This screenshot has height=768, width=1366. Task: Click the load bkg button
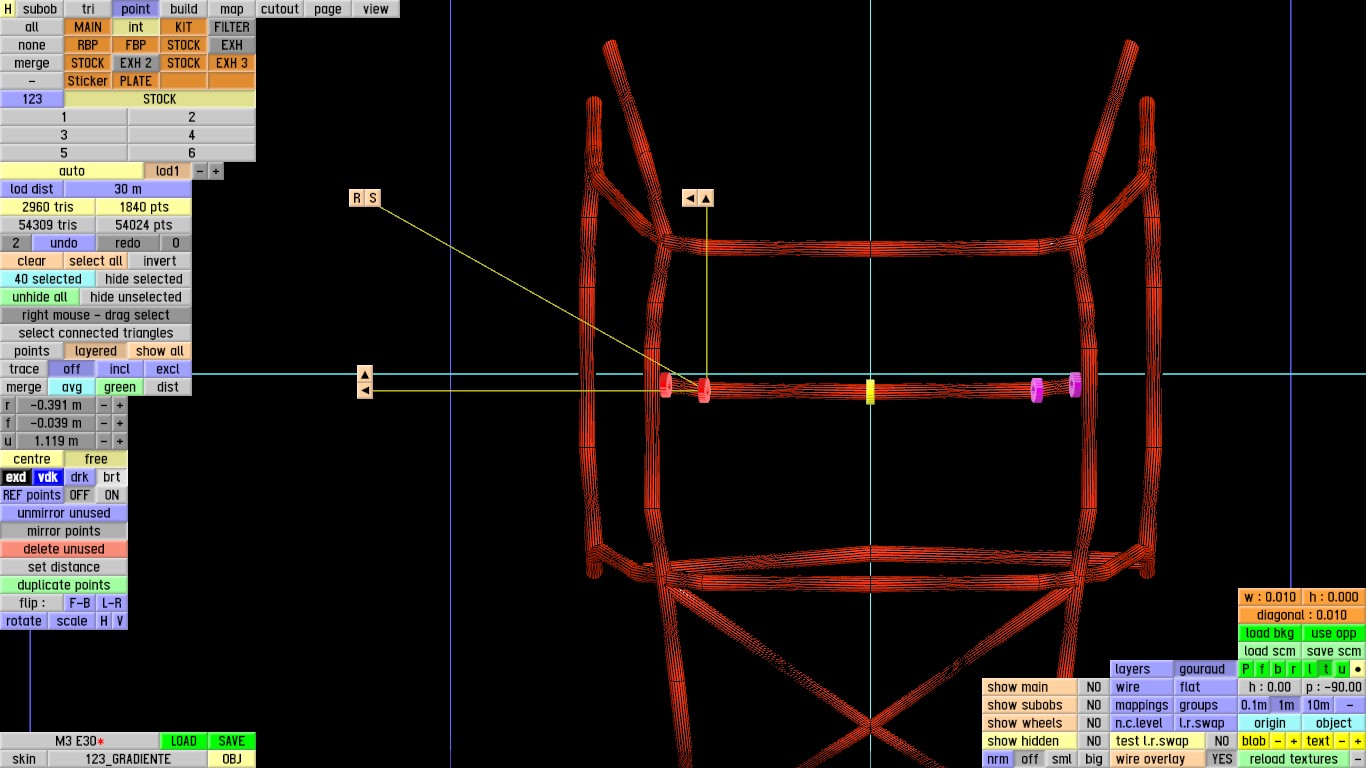[1270, 633]
